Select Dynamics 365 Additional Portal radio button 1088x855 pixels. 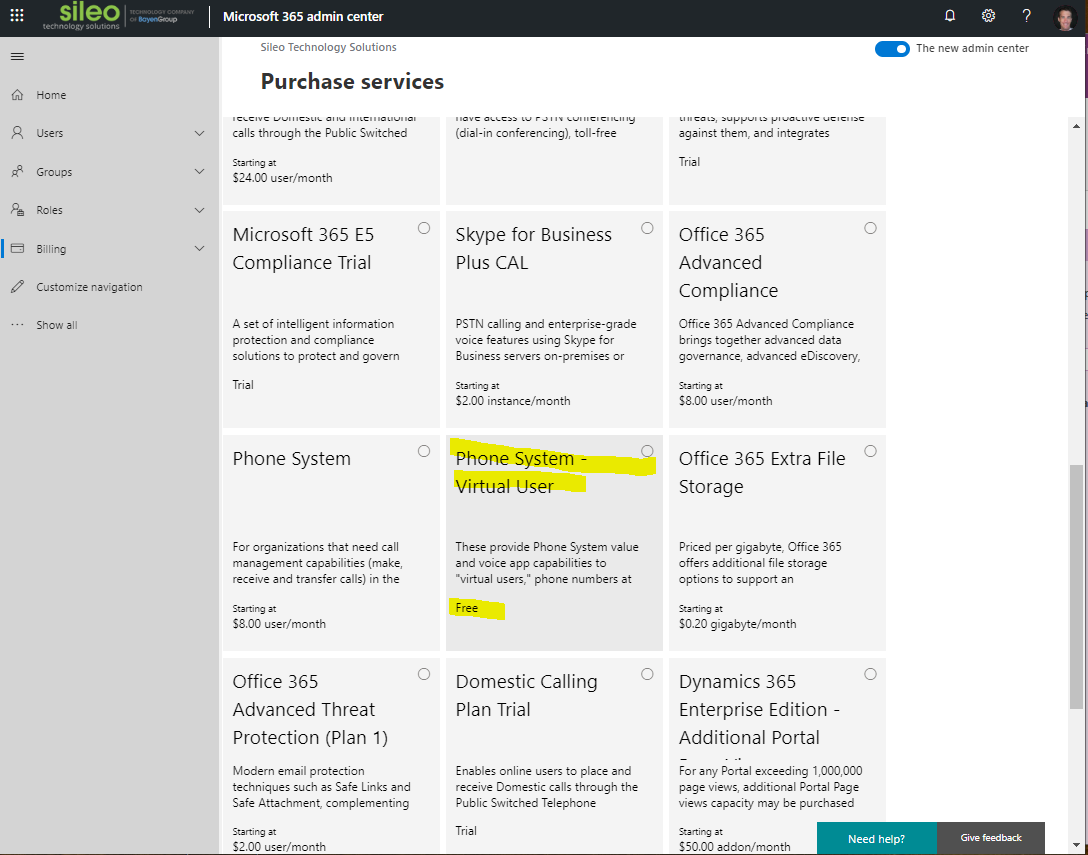click(870, 674)
